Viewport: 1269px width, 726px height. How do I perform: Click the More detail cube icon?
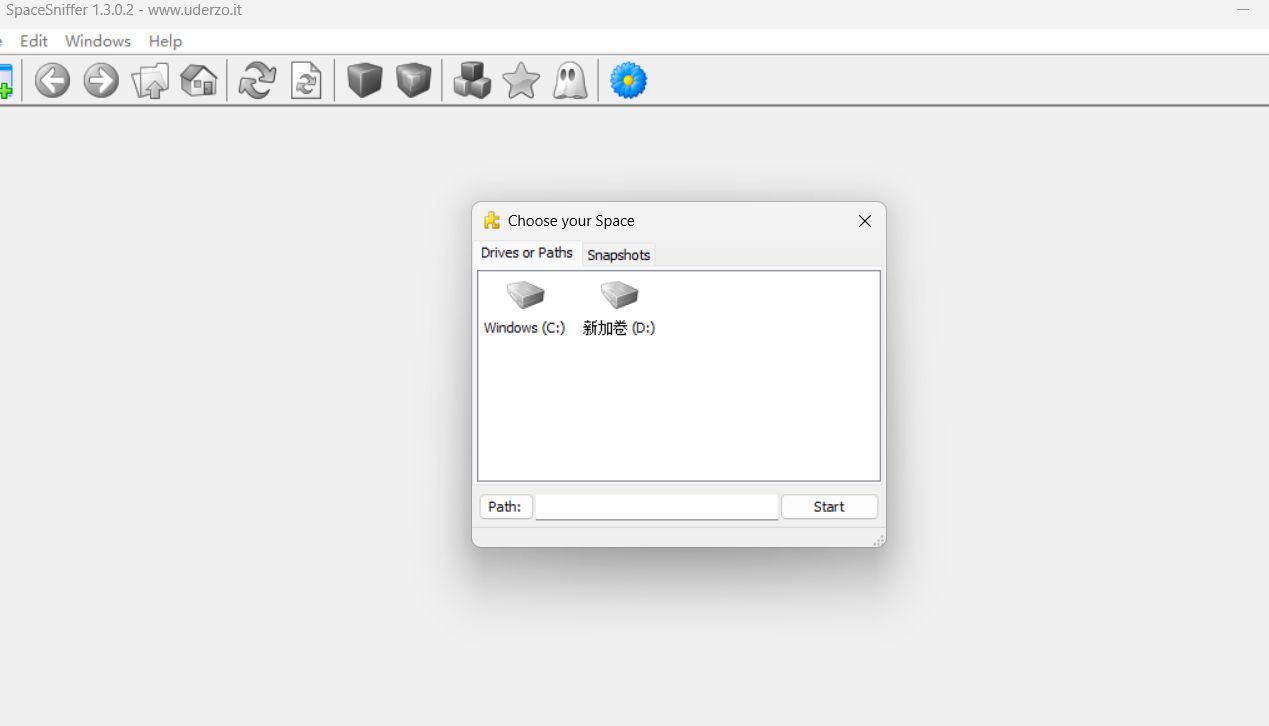coord(413,80)
